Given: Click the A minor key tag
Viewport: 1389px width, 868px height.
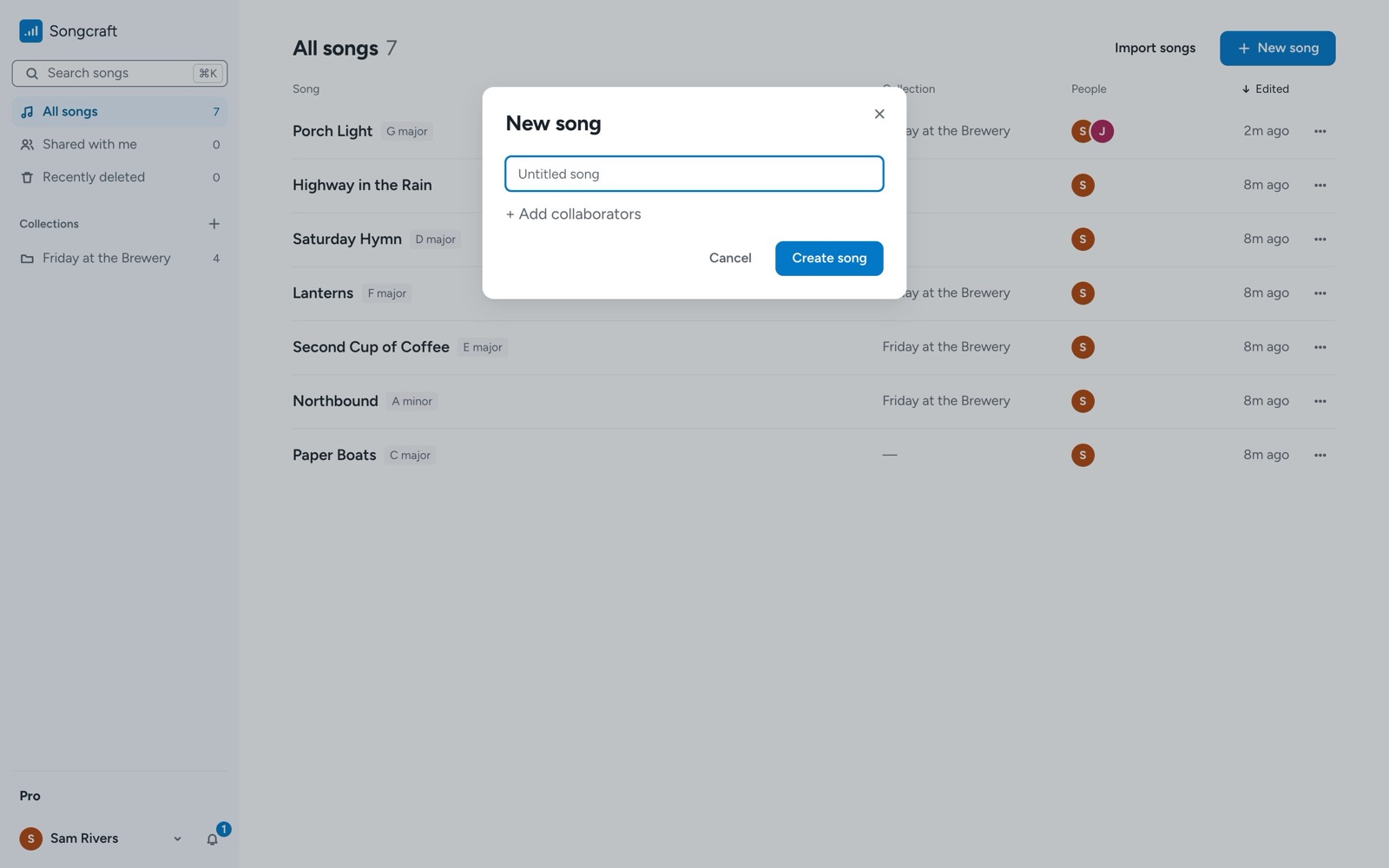Looking at the screenshot, I should pyautogui.click(x=411, y=402).
